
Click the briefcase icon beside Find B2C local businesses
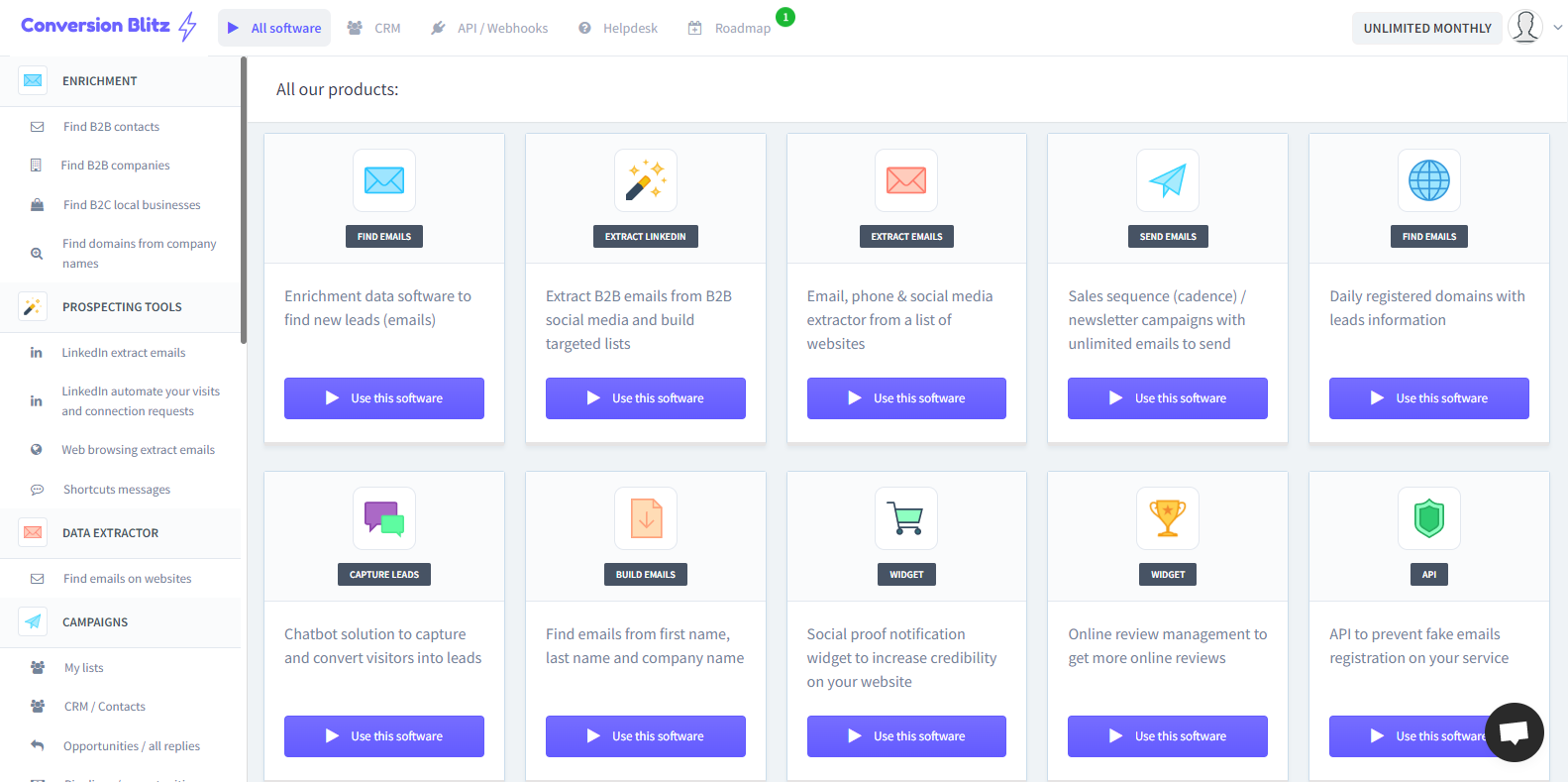37,205
